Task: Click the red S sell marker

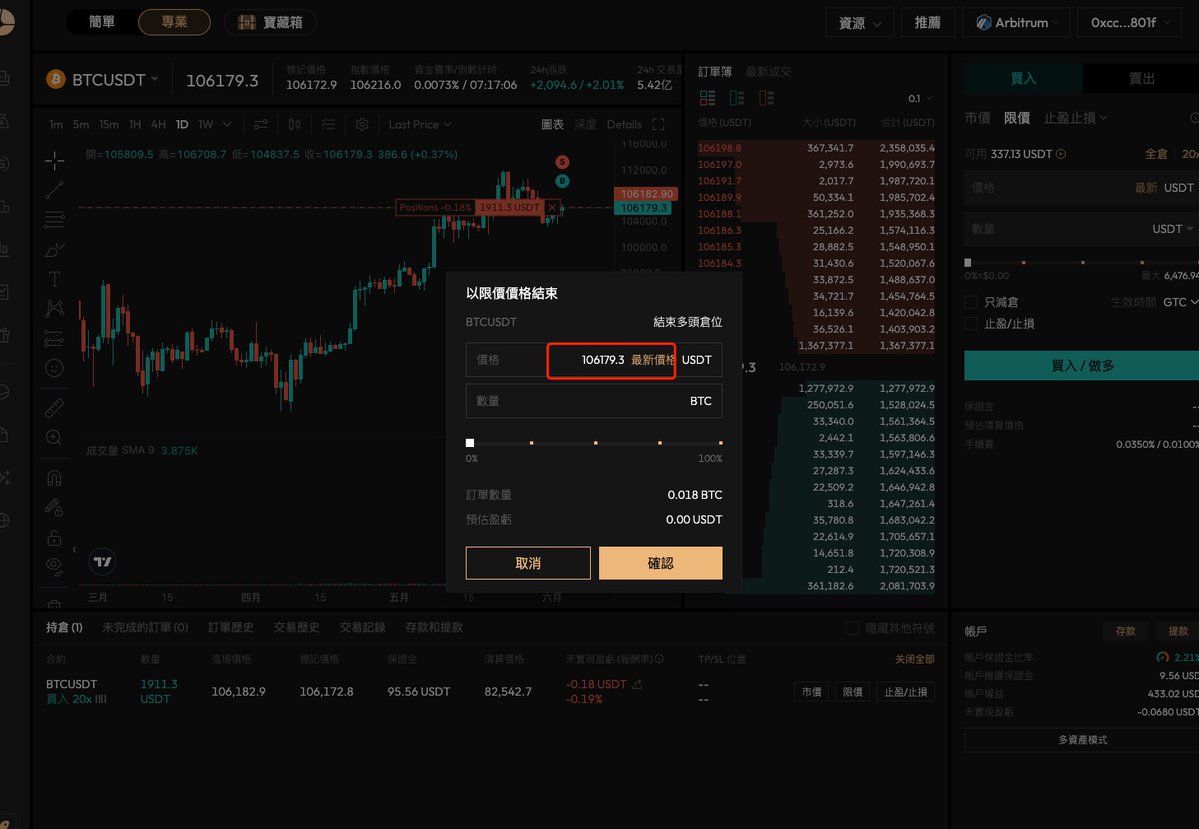Action: [x=562, y=162]
